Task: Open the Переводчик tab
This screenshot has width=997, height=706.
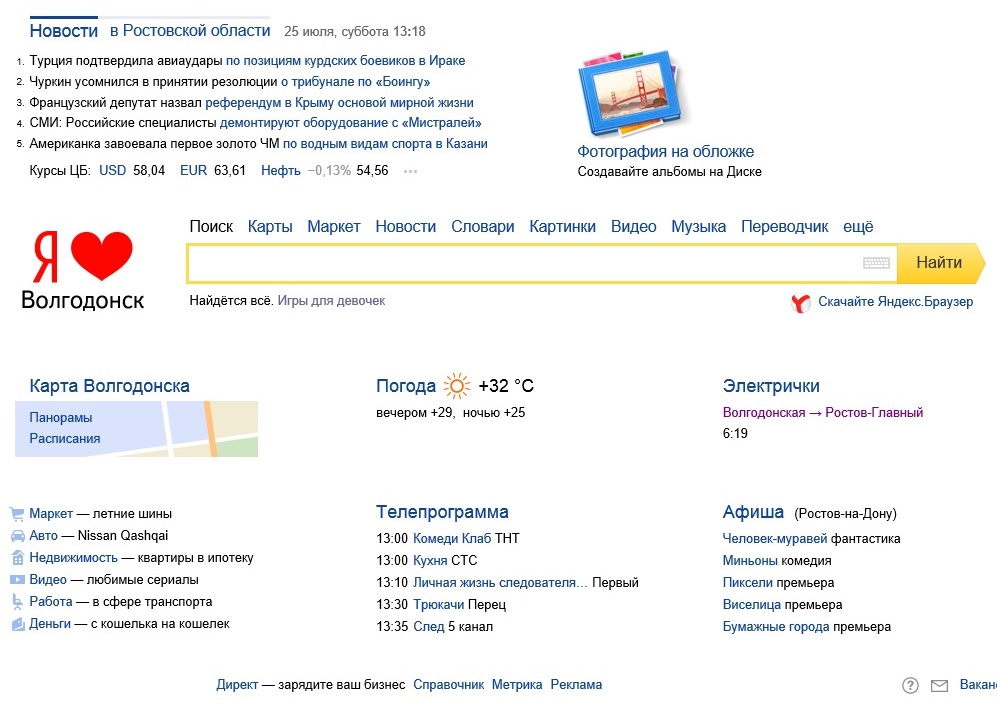Action: pos(785,226)
